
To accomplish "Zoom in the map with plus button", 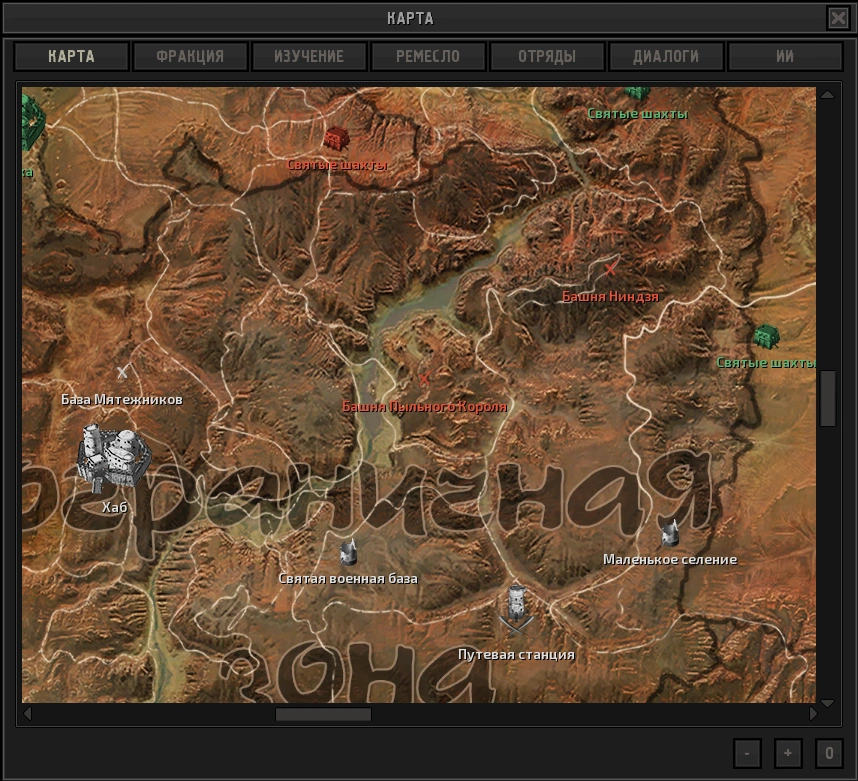I will point(788,753).
